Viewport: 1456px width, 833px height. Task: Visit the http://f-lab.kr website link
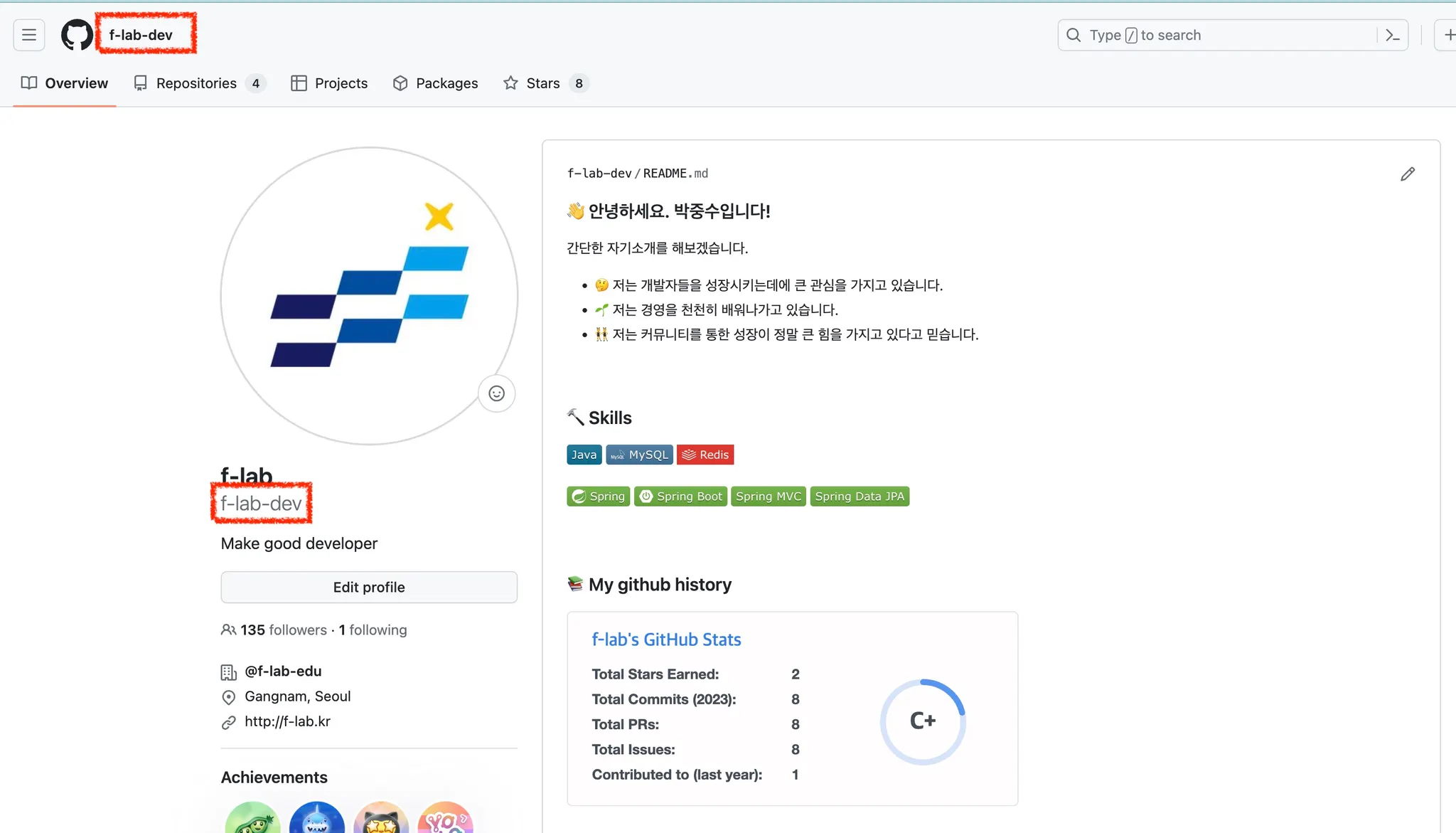tap(287, 721)
